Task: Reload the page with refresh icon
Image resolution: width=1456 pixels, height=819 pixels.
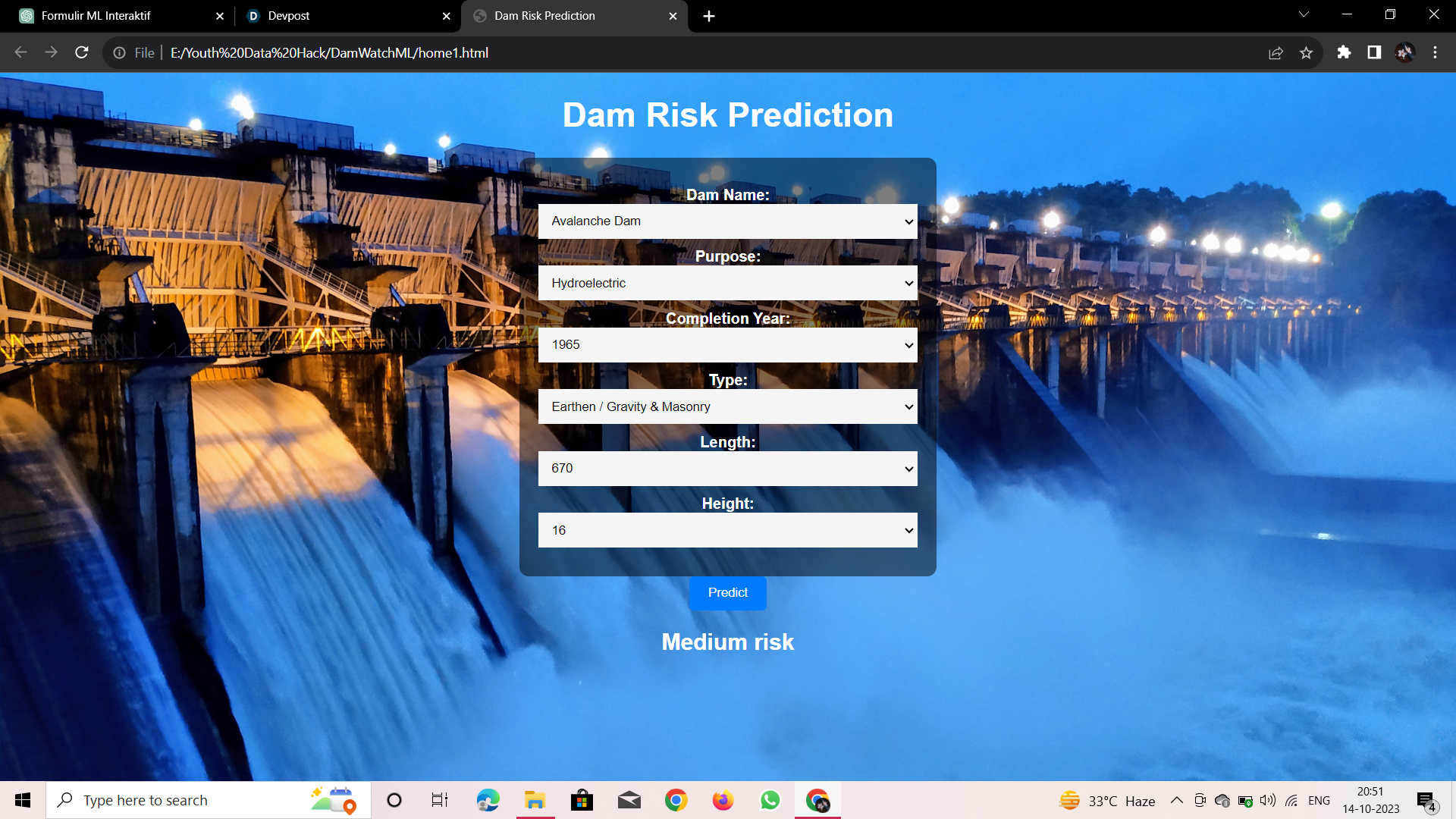Action: pos(82,52)
